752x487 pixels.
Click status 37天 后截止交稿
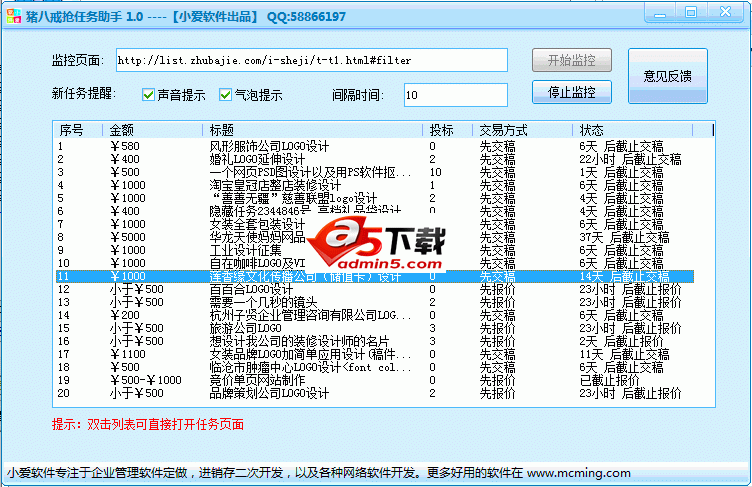coord(624,237)
